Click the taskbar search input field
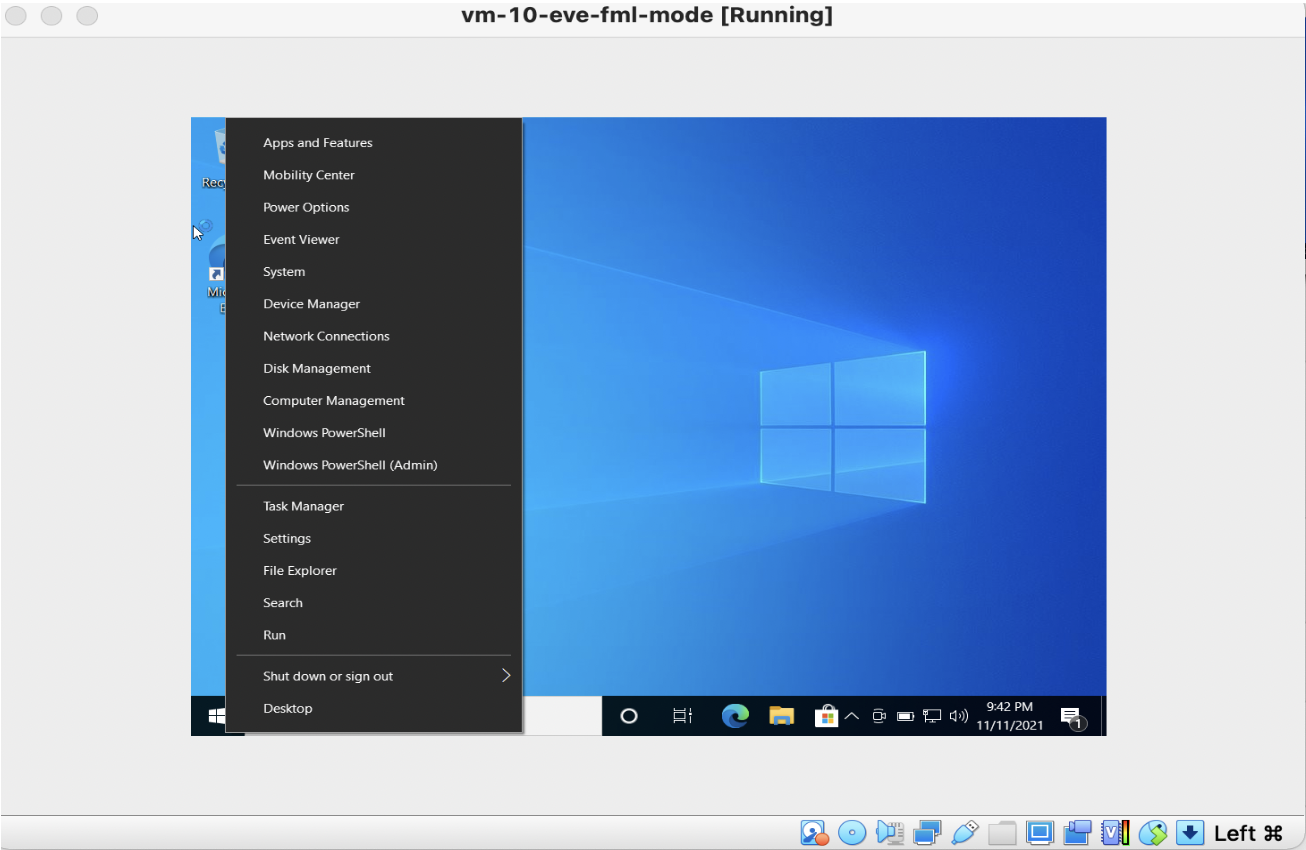 (562, 716)
